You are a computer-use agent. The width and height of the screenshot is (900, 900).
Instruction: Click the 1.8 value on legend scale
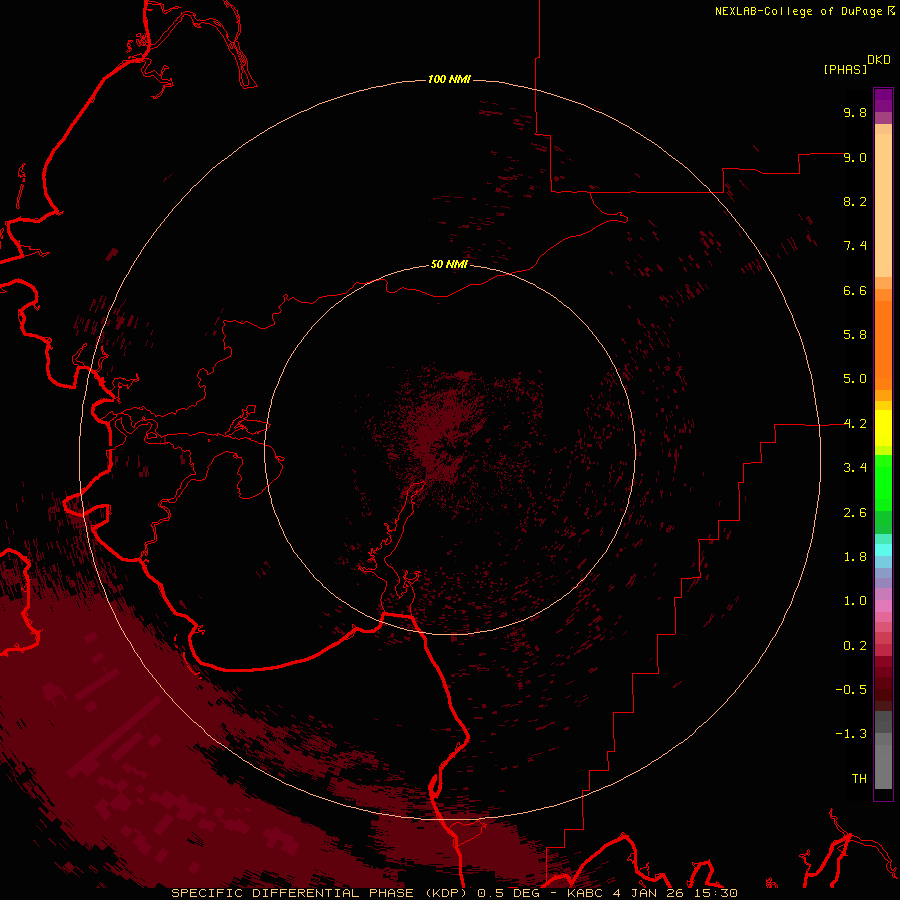pos(855,557)
